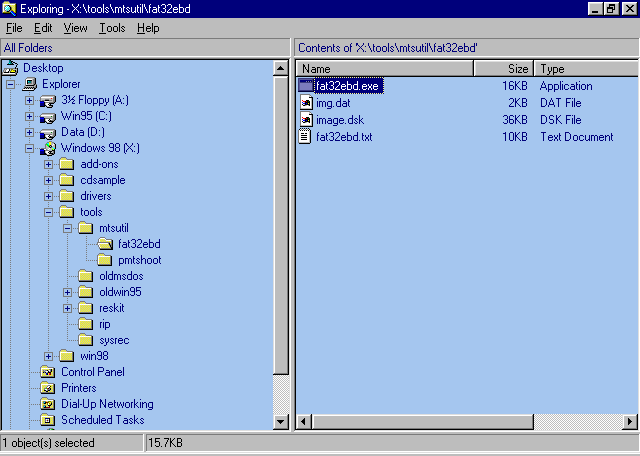
Task: Click the Printers folder icon
Action: (x=48, y=388)
